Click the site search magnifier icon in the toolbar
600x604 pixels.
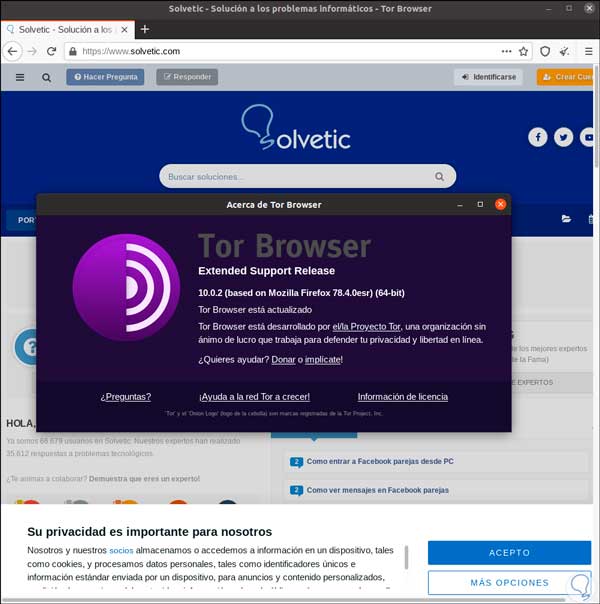coord(47,77)
